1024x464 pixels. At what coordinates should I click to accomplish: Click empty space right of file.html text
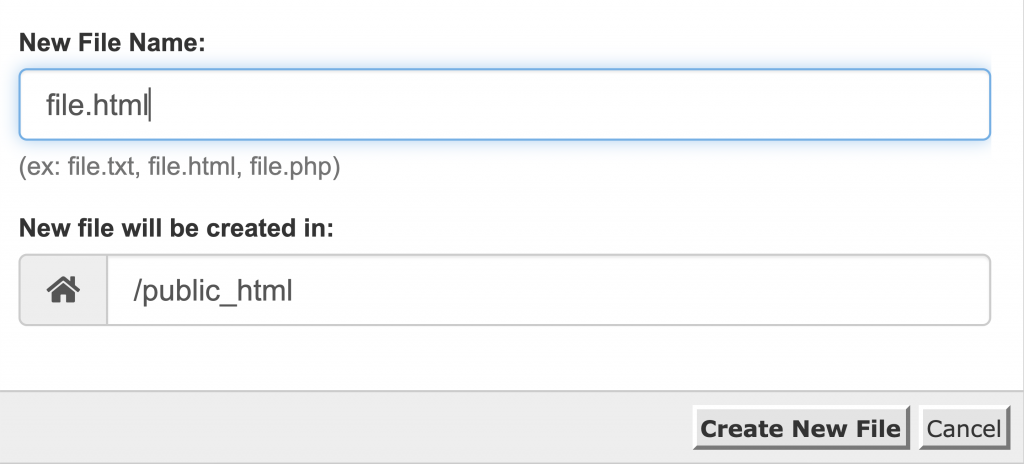pyautogui.click(x=570, y=104)
